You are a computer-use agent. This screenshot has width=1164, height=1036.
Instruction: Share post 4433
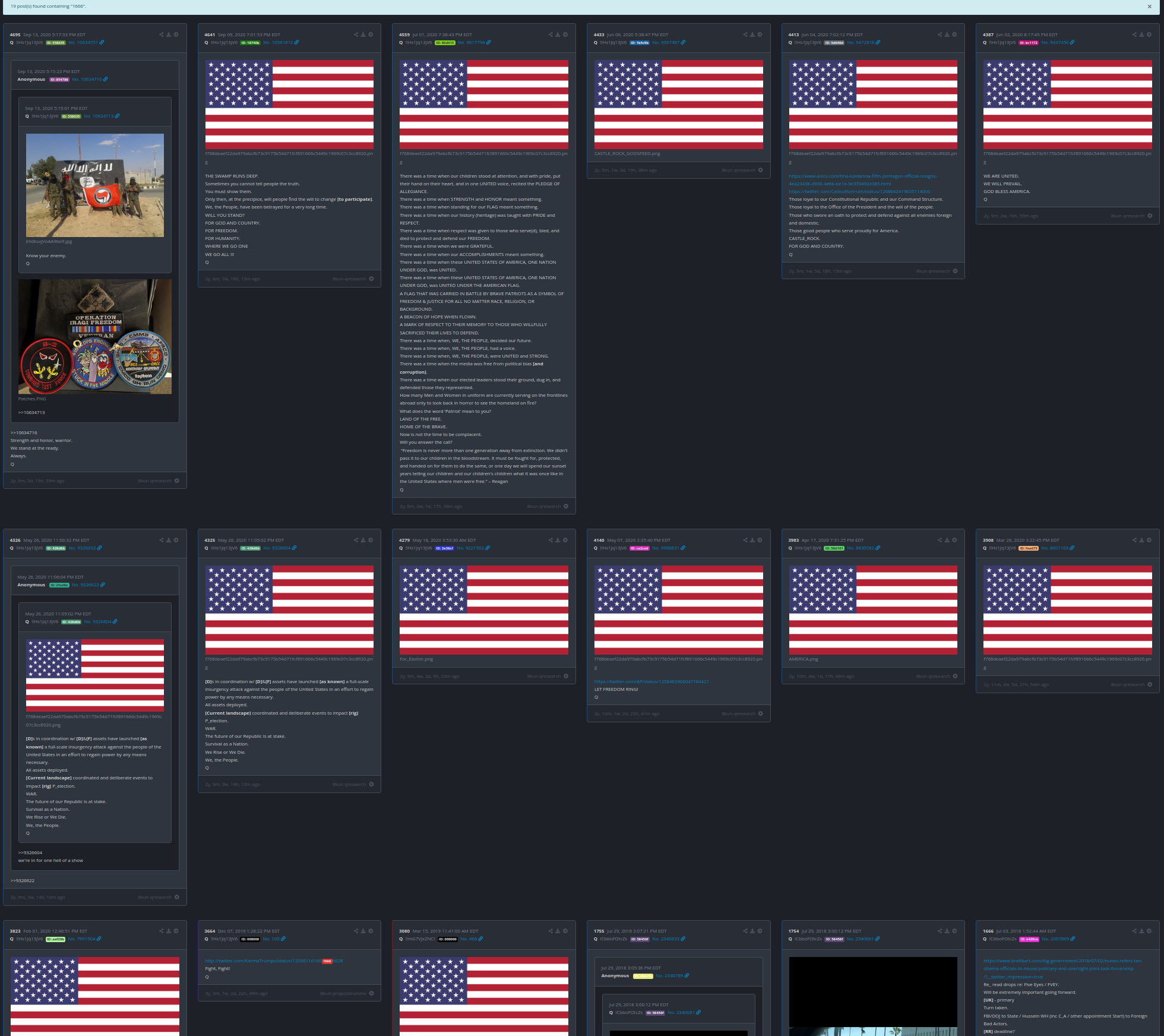(745, 34)
